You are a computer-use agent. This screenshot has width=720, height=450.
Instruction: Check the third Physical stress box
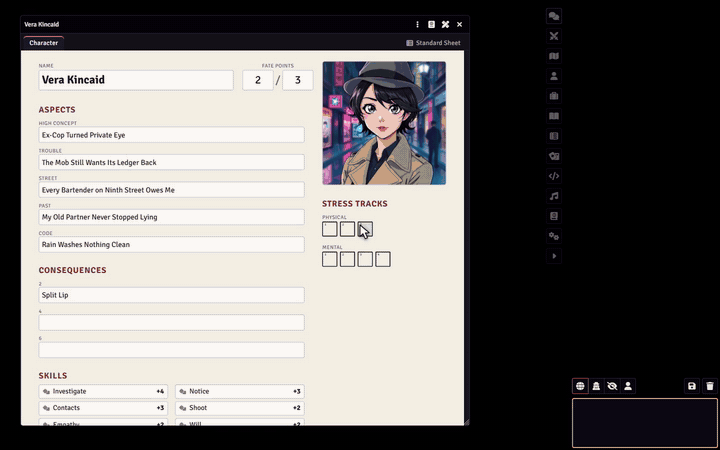click(365, 229)
